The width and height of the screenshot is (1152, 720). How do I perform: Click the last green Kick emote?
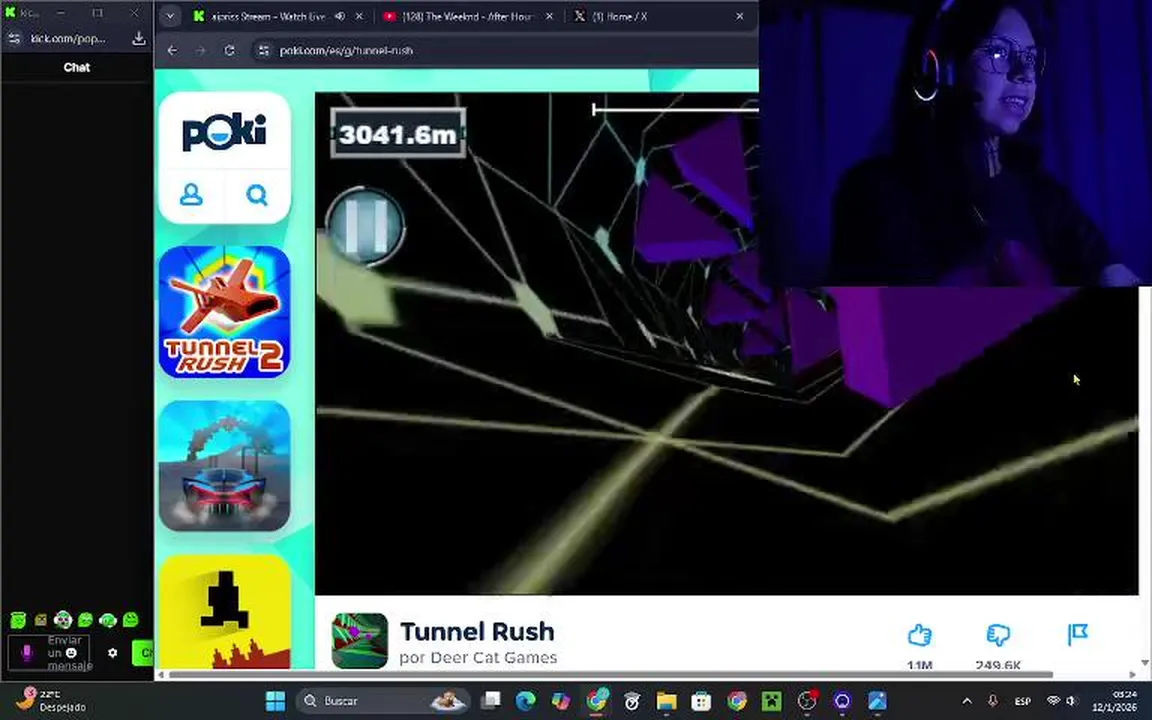click(x=131, y=620)
